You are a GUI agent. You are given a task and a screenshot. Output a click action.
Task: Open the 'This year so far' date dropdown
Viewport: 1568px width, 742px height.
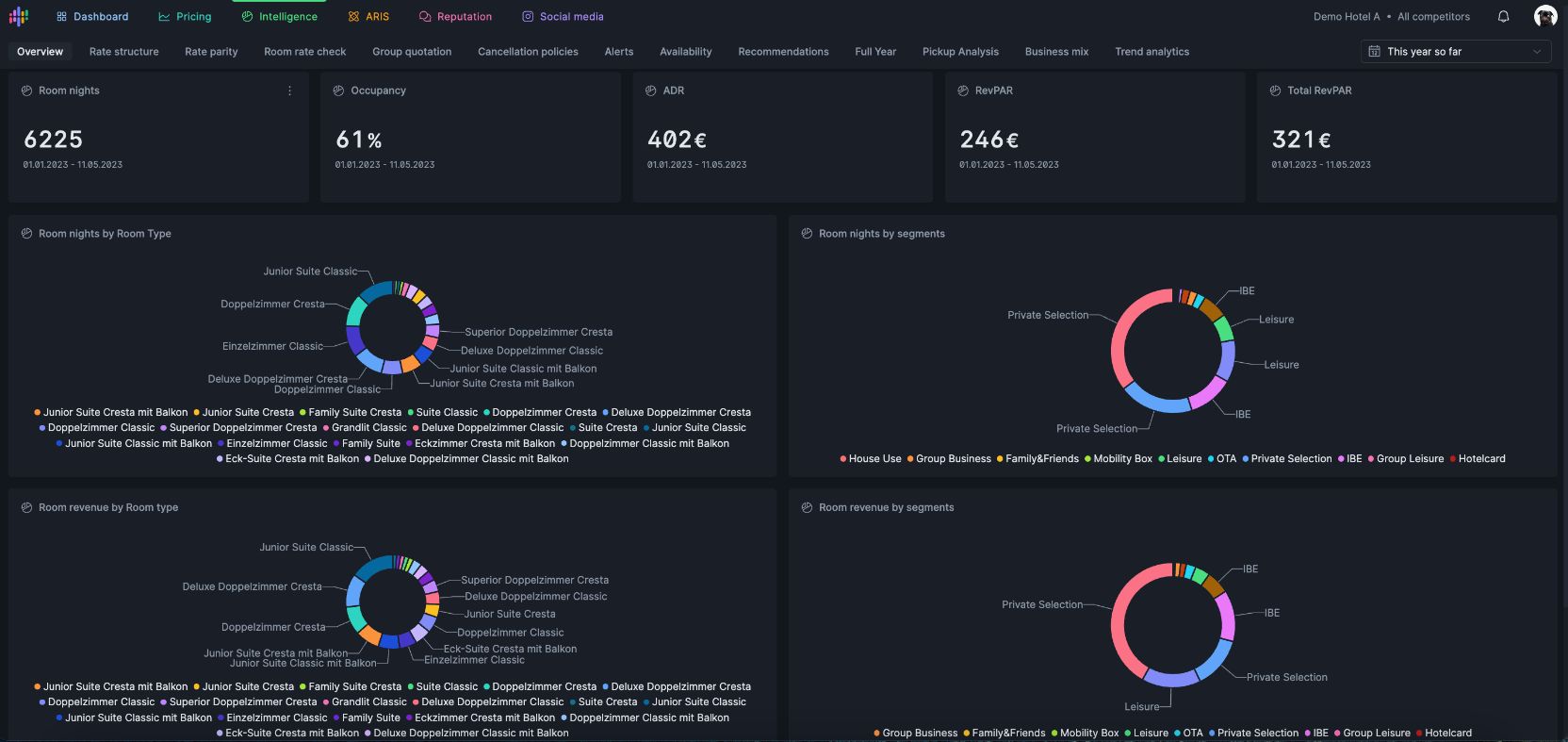pyautogui.click(x=1456, y=52)
